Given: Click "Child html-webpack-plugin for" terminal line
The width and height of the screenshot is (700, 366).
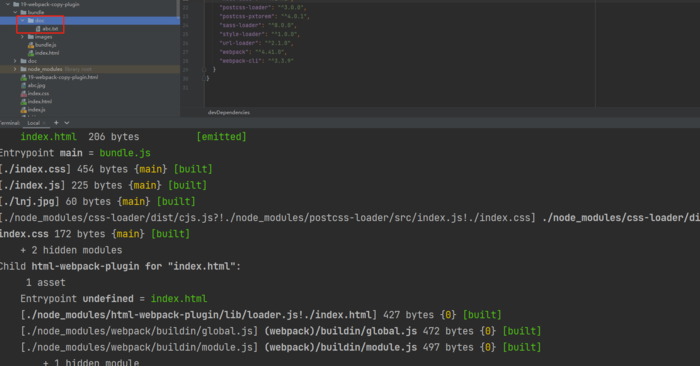Looking at the screenshot, I should tap(121, 266).
